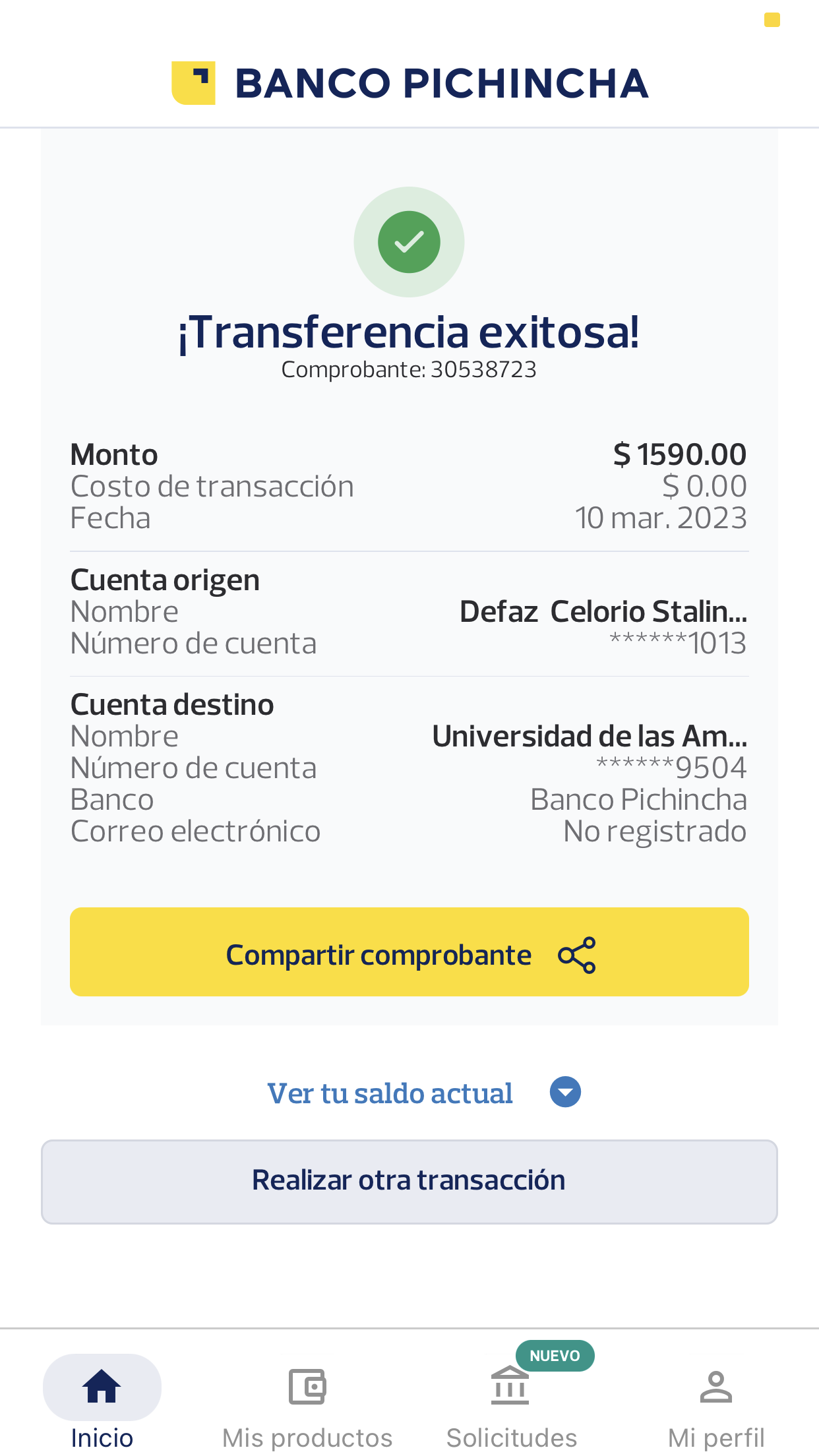The image size is (819, 1456).
Task: Tap the Comprobante number 30538723
Action: pyautogui.click(x=483, y=370)
